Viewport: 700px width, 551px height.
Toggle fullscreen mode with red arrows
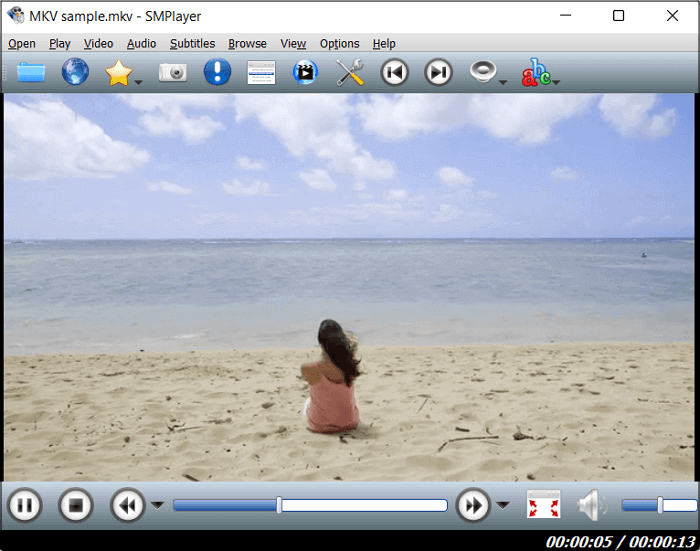[543, 505]
